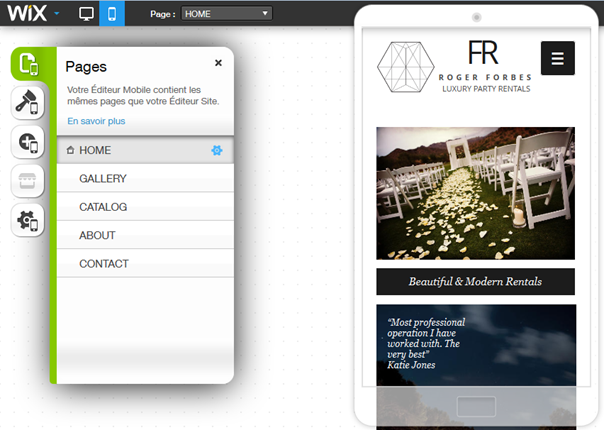Open the Wix logo dropdown arrow
The width and height of the screenshot is (604, 430).
click(x=57, y=13)
